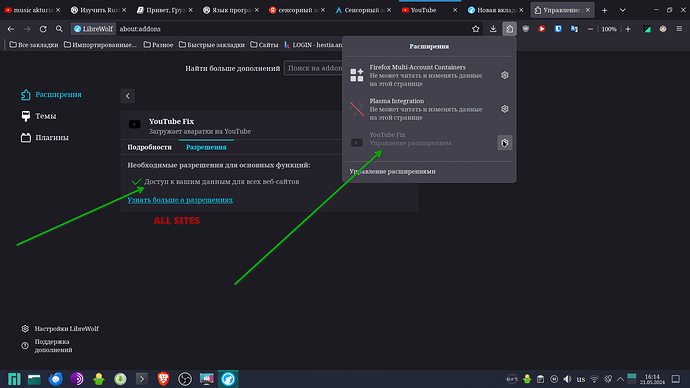
Task: Open 'LOGIN - hestia' bookmark
Action: 313,45
